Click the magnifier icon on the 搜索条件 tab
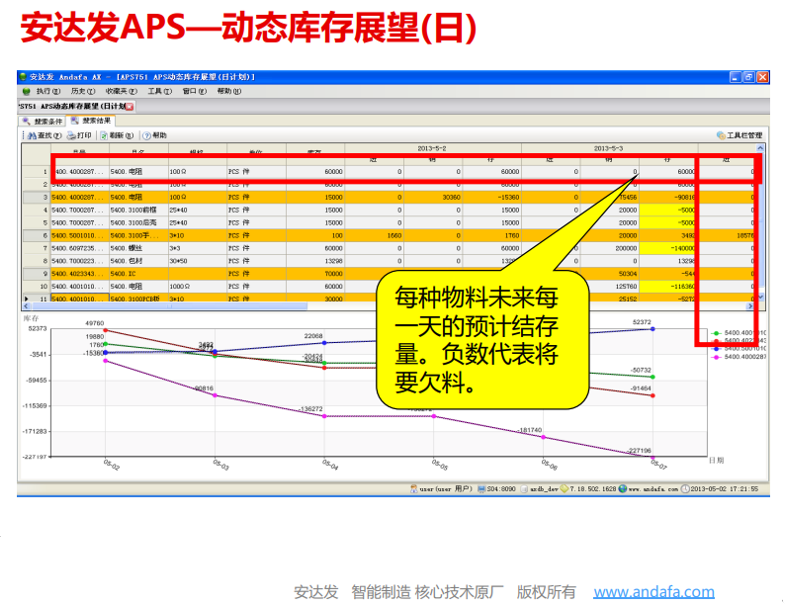 pos(26,122)
